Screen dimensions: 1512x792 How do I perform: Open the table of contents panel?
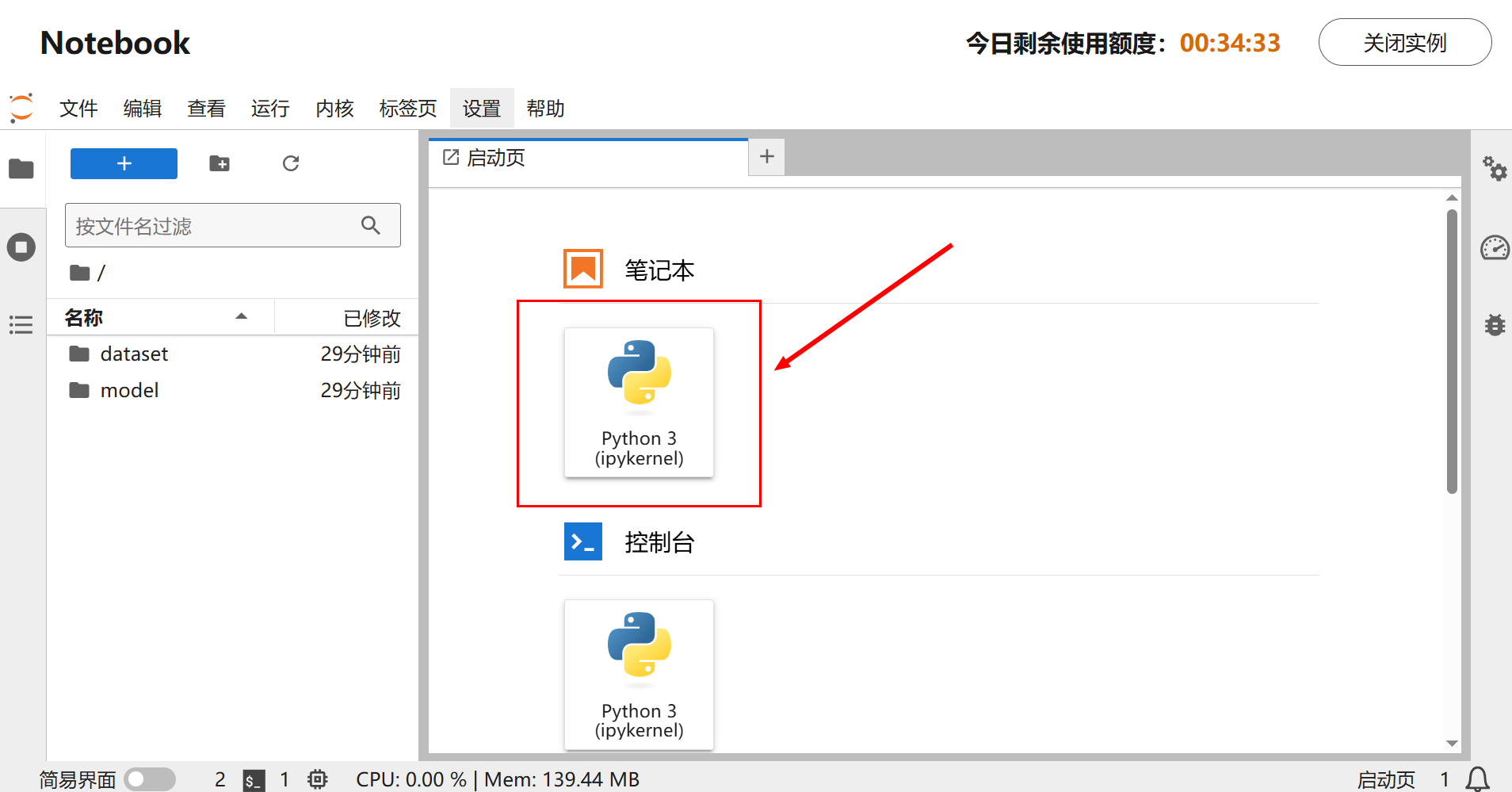pyautogui.click(x=21, y=324)
